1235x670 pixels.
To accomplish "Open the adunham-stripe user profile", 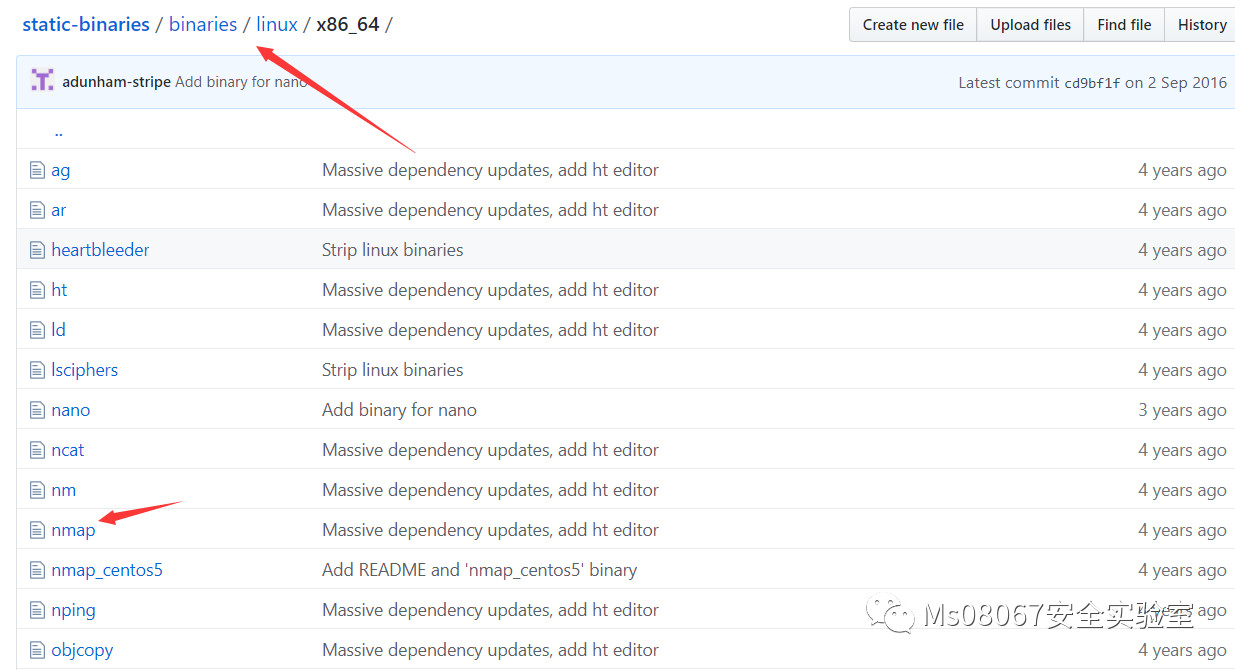I will 116,82.
